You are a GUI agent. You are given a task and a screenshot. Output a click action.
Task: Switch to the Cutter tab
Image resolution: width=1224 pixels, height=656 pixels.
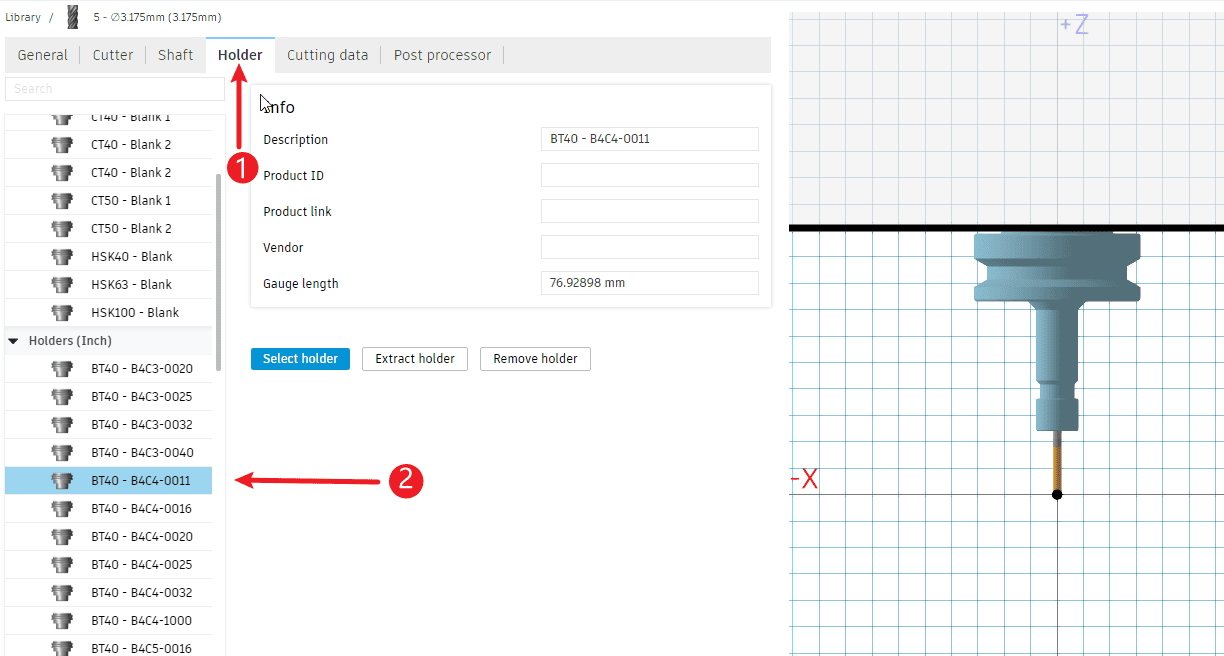113,55
